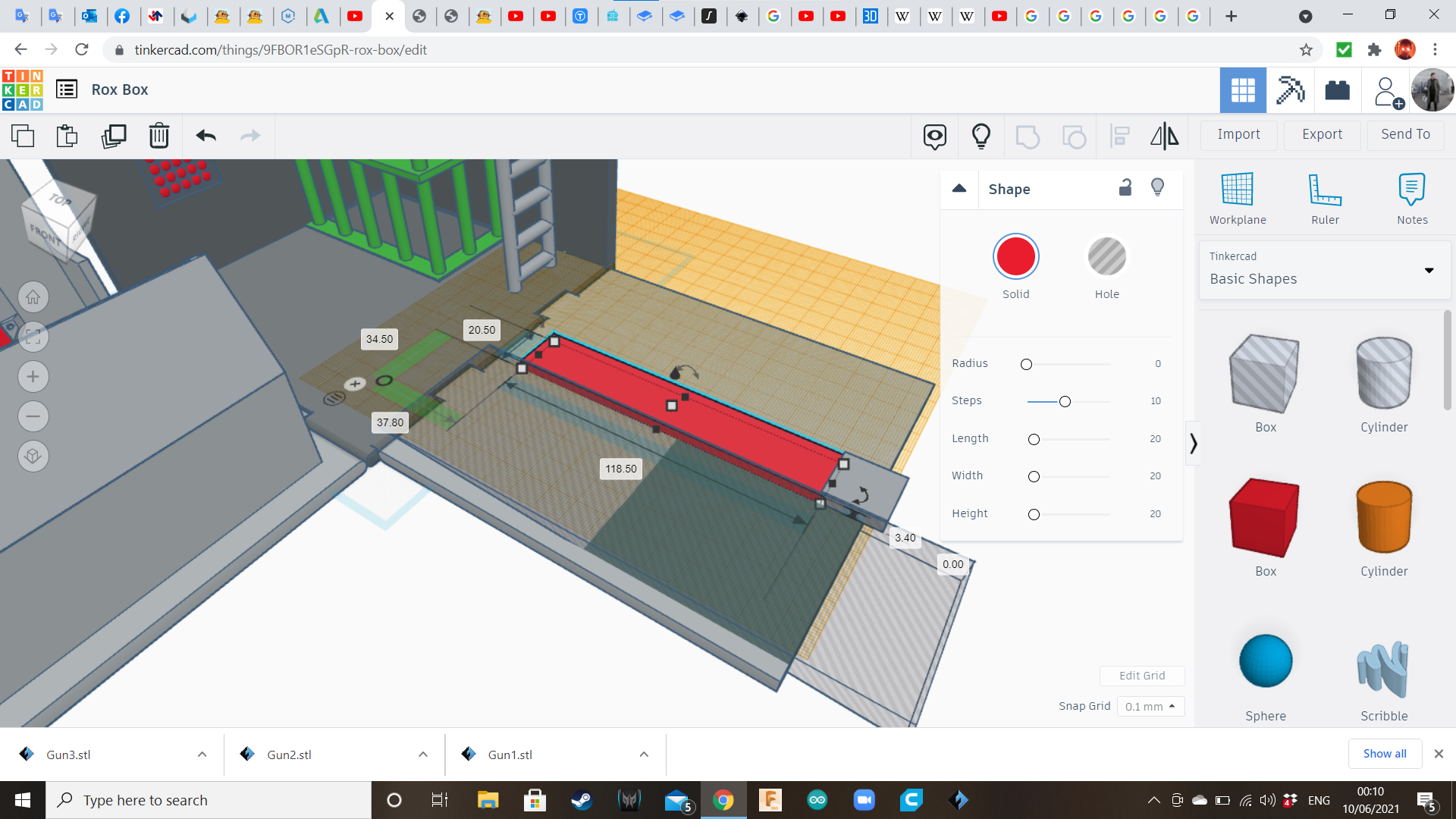
Task: Switch shape to Hole
Action: [1106, 257]
